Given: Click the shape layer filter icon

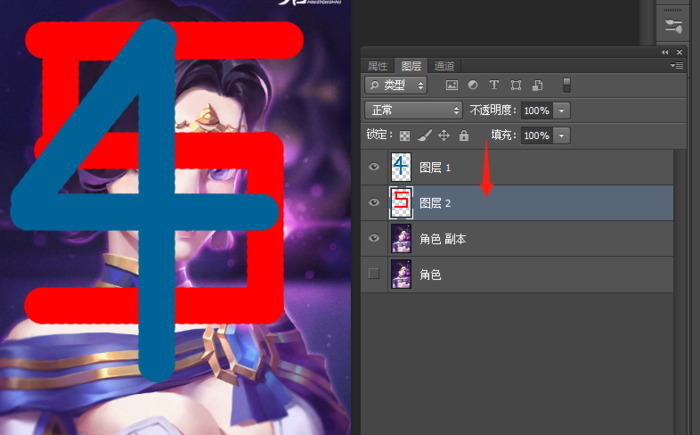Looking at the screenshot, I should coord(516,86).
